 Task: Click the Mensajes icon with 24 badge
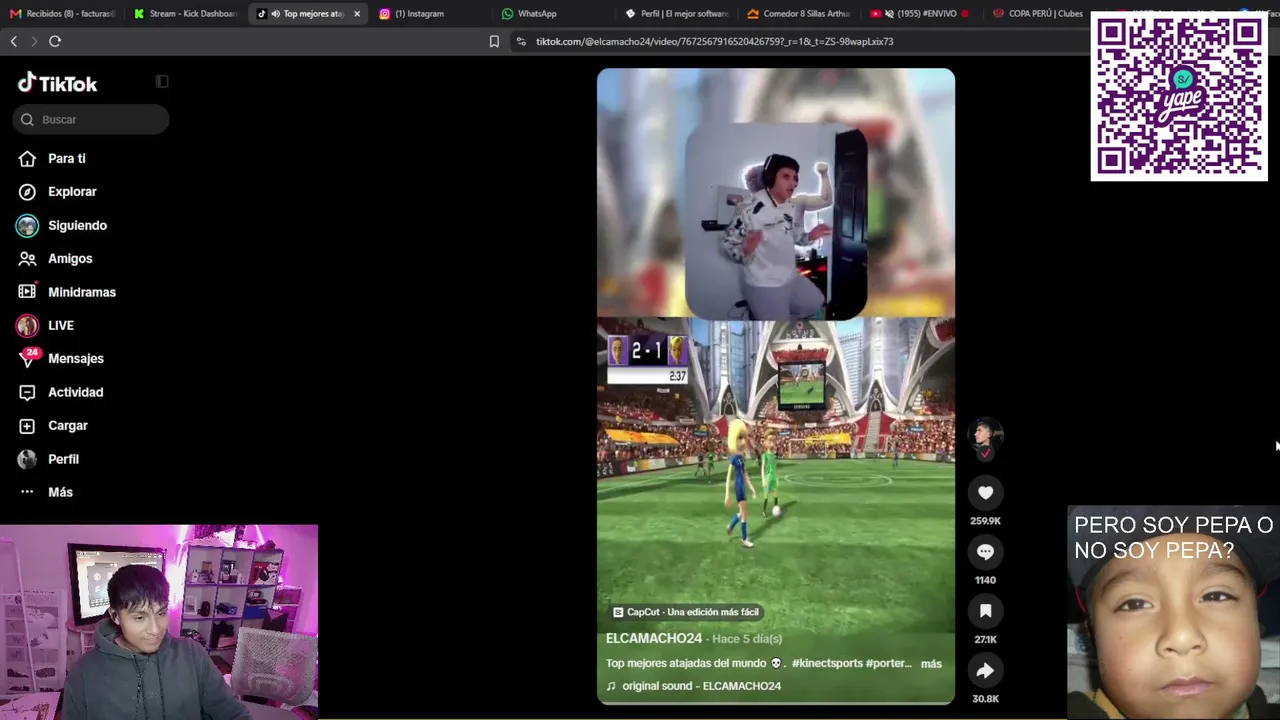(x=28, y=357)
